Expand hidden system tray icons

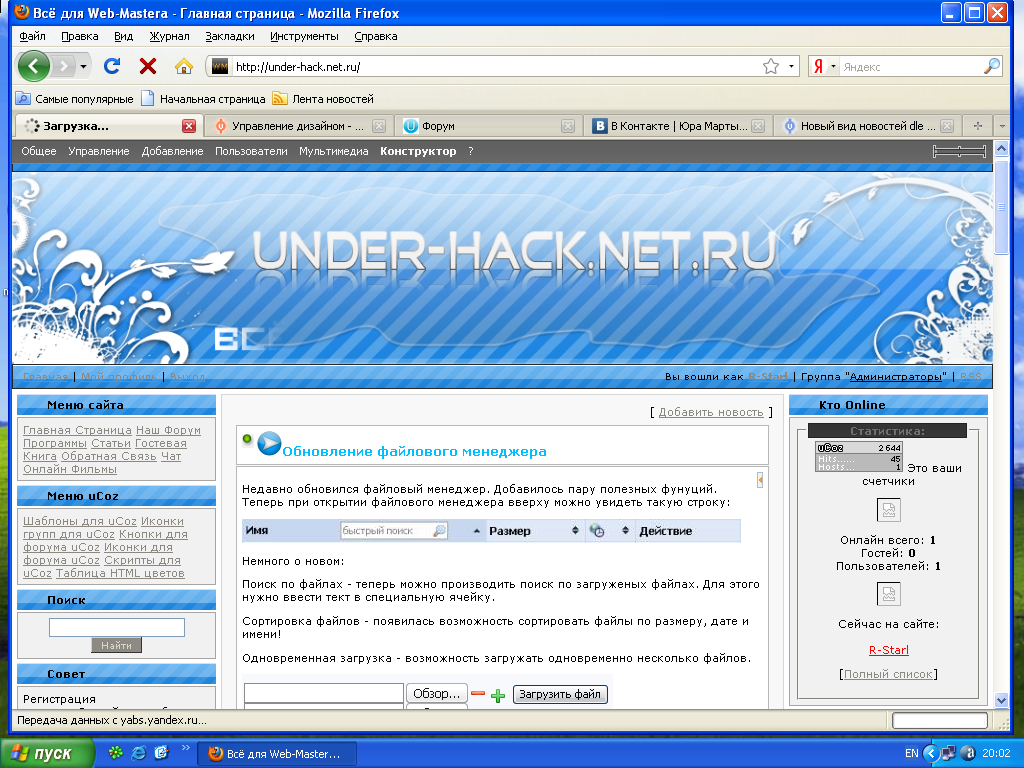(x=931, y=753)
